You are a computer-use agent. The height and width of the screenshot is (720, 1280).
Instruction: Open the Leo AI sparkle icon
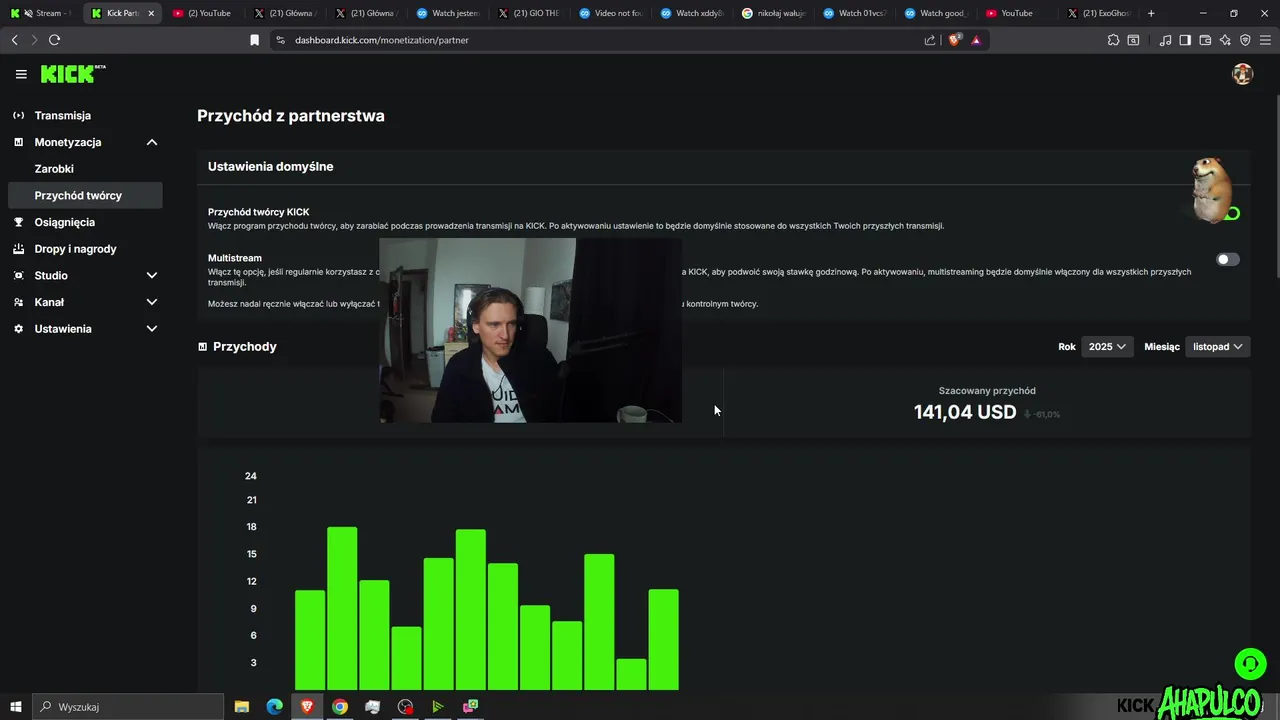[1225, 40]
